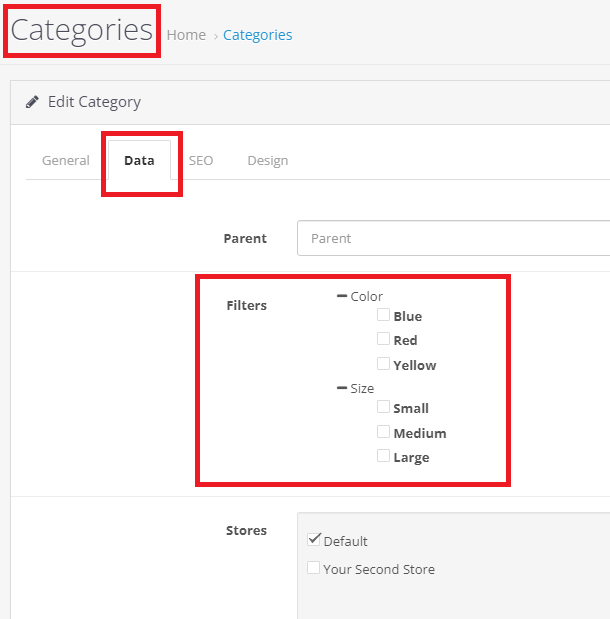This screenshot has height=619, width=610.
Task: Check the Blue color filter
Action: tap(383, 315)
